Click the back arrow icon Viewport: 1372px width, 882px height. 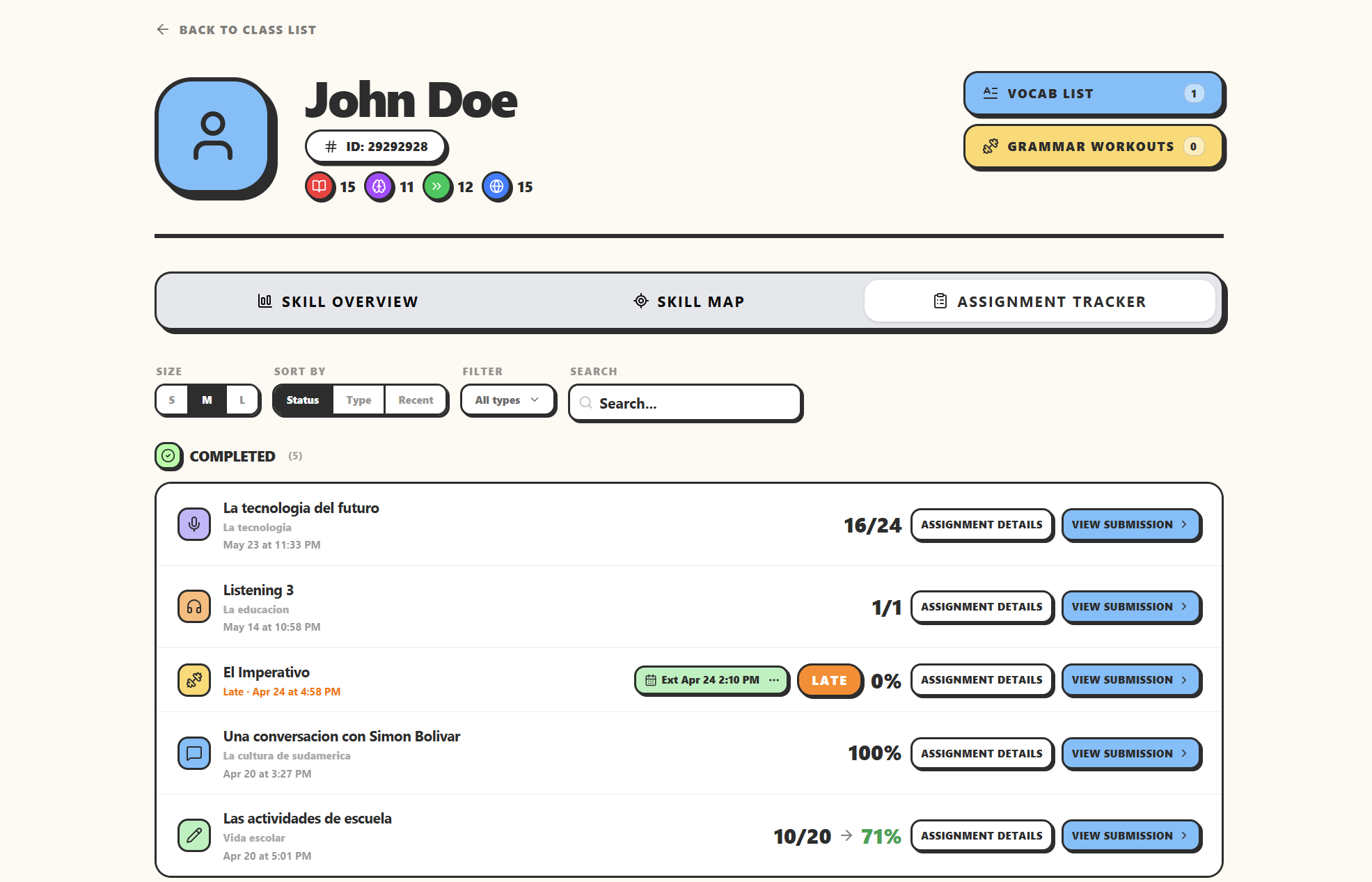(163, 29)
